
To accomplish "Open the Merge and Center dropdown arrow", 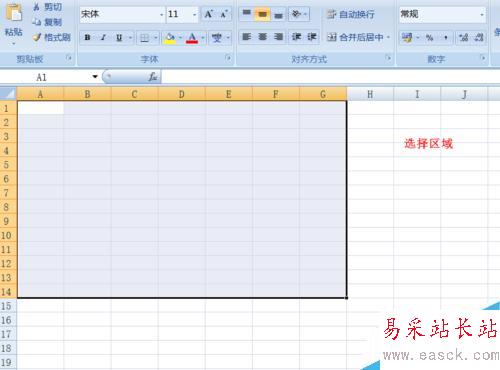I will [x=389, y=37].
